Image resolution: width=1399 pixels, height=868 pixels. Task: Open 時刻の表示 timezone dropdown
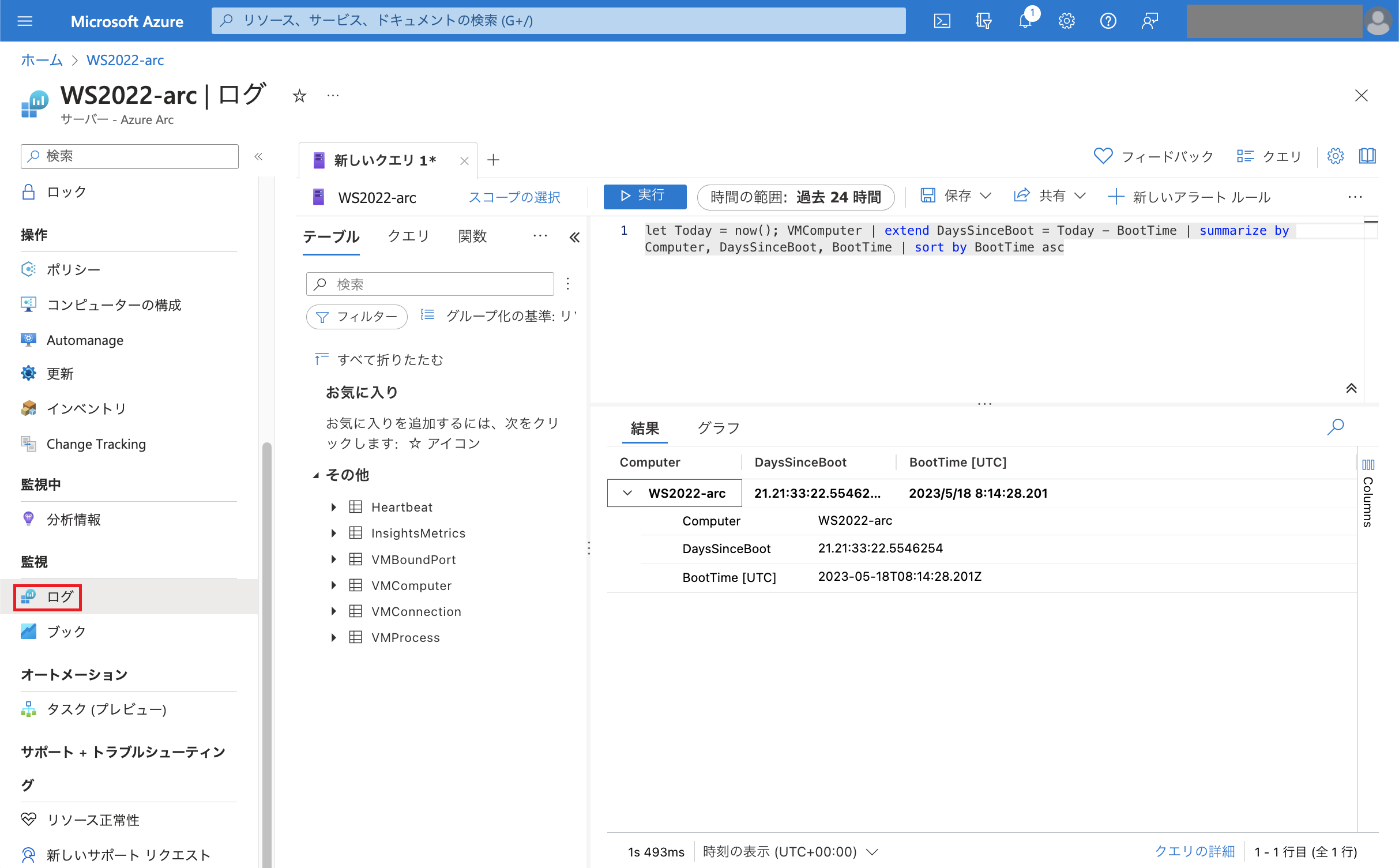(790, 852)
